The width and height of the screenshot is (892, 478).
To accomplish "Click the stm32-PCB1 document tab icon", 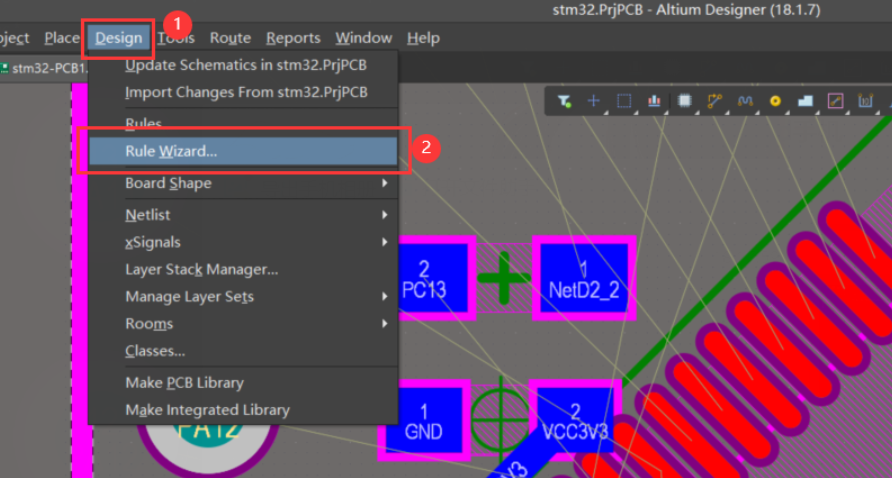I will coord(5,68).
